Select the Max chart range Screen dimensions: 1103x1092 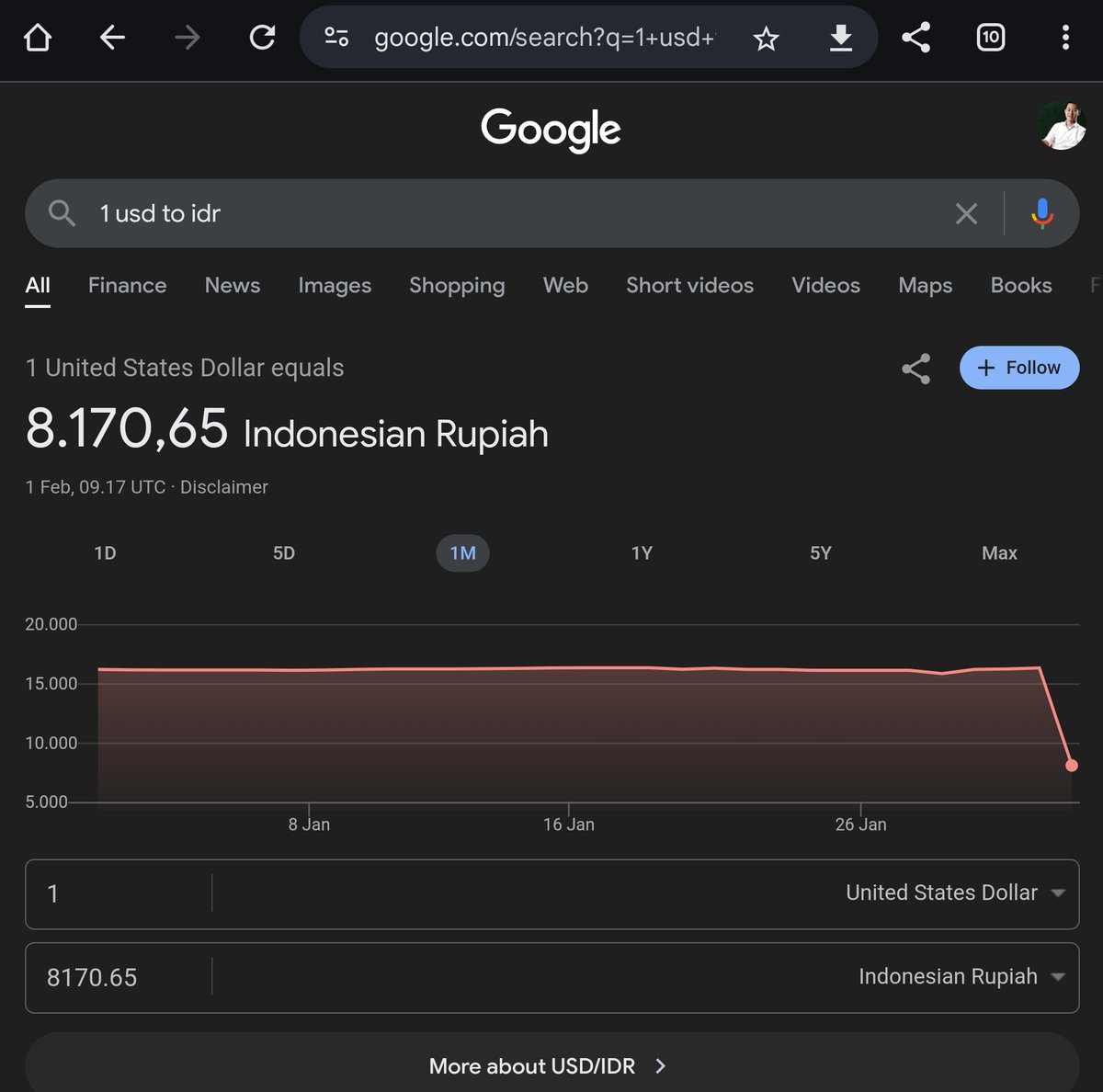(x=999, y=553)
